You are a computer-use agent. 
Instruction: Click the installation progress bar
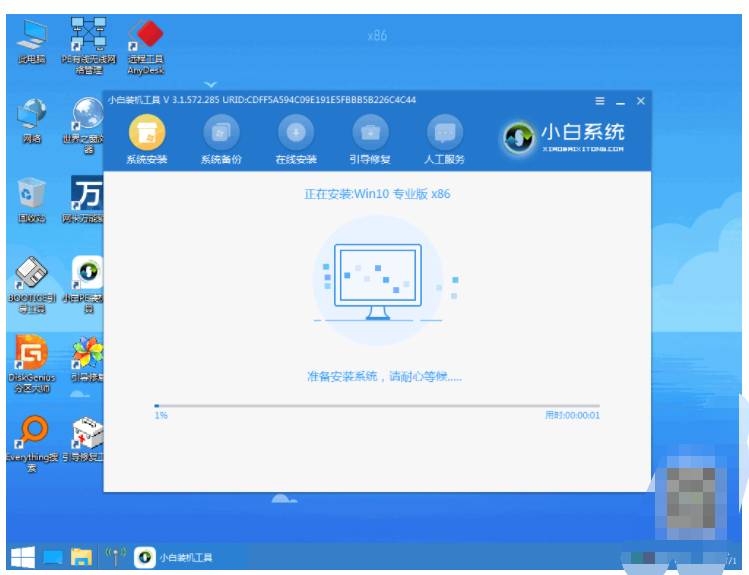pyautogui.click(x=377, y=406)
